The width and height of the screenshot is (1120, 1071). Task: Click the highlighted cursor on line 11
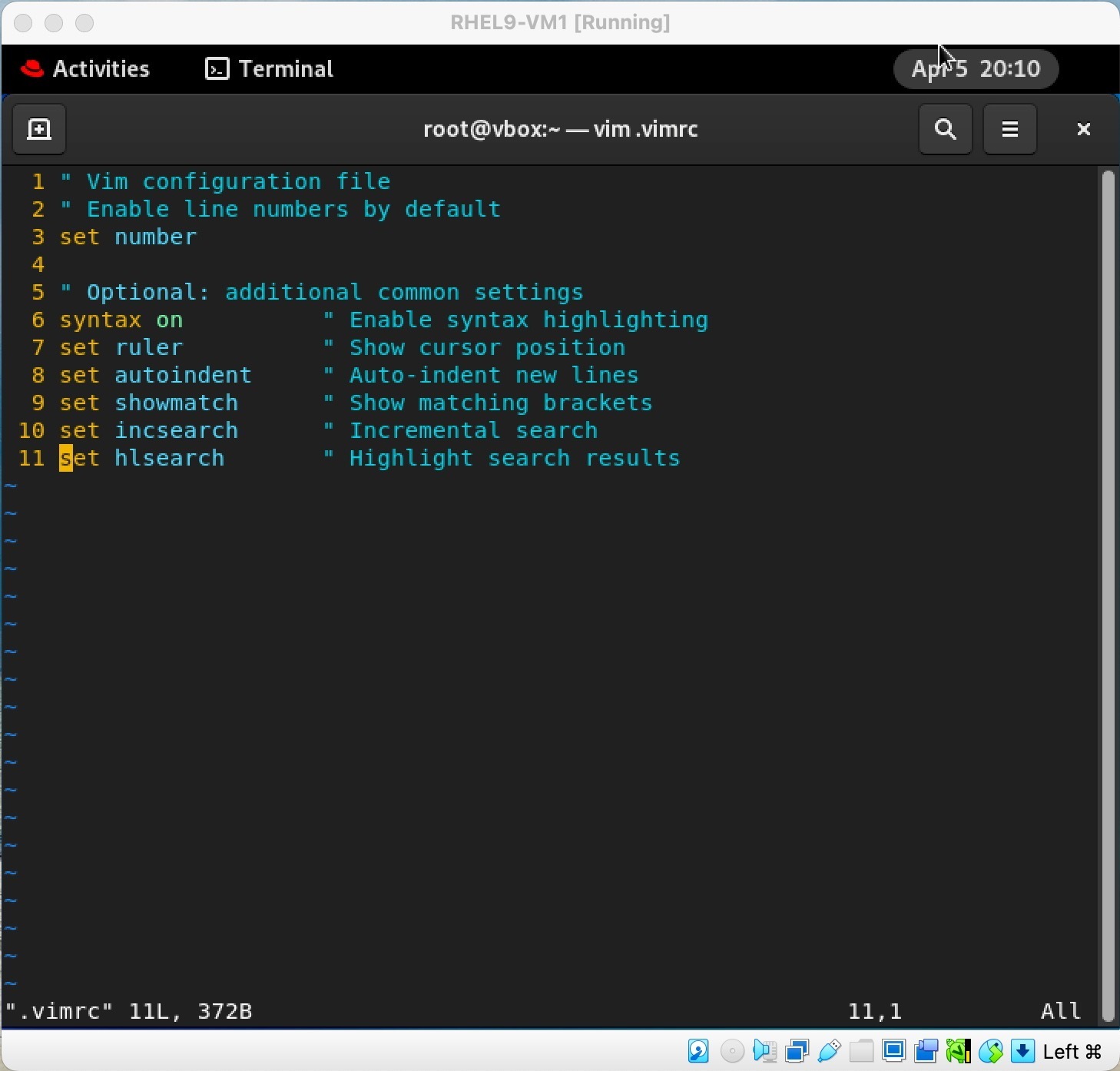tap(66, 458)
